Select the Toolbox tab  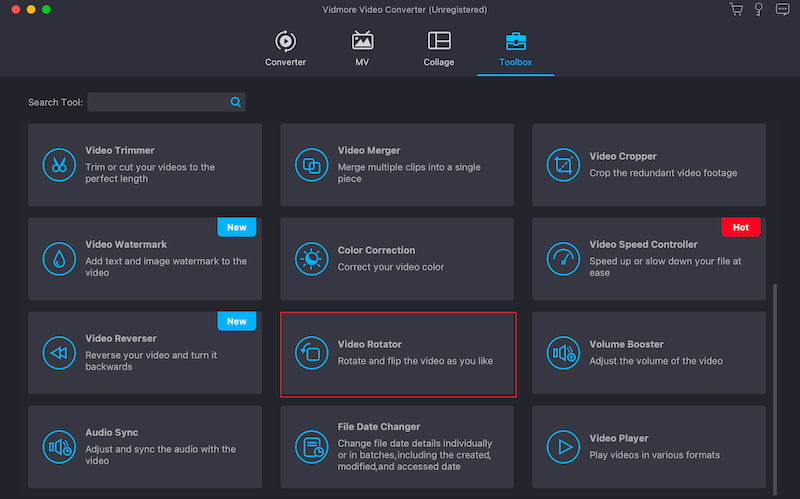515,49
